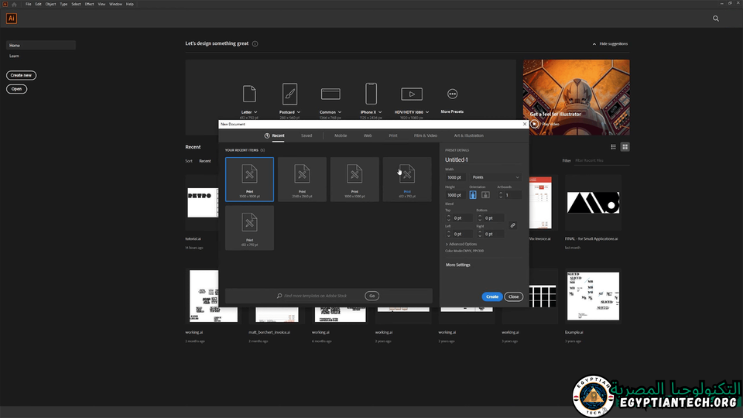
Task: Click the Close button in dialog
Action: (514, 297)
